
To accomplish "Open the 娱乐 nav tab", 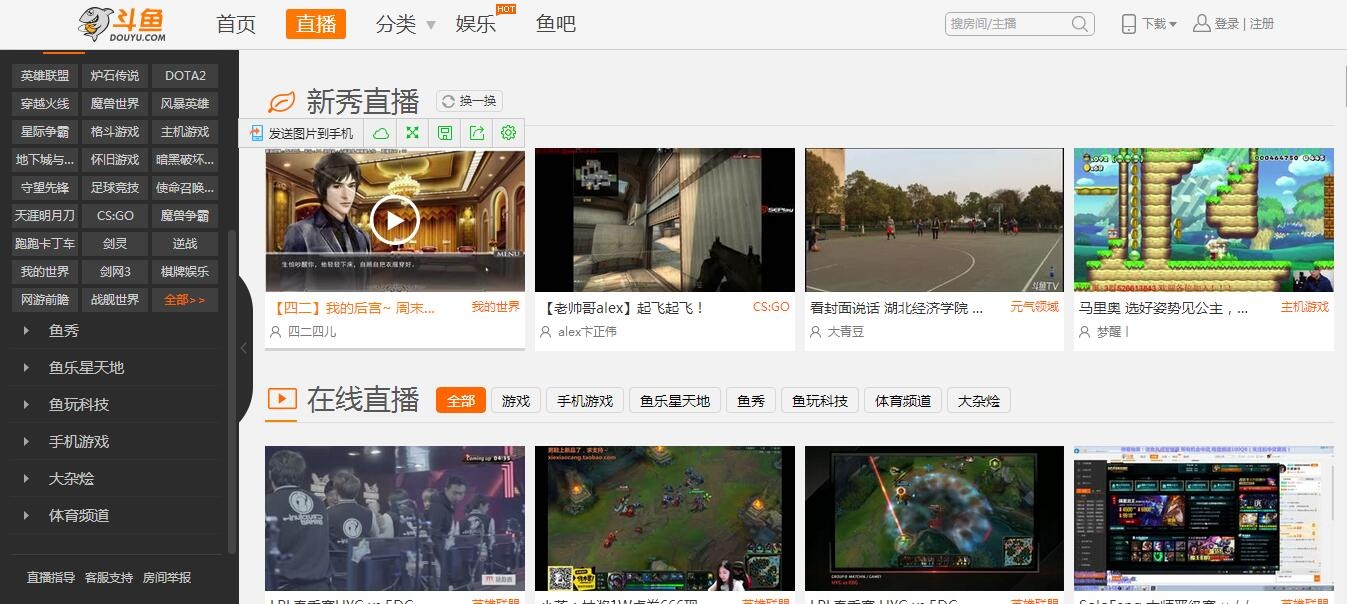I will [476, 24].
